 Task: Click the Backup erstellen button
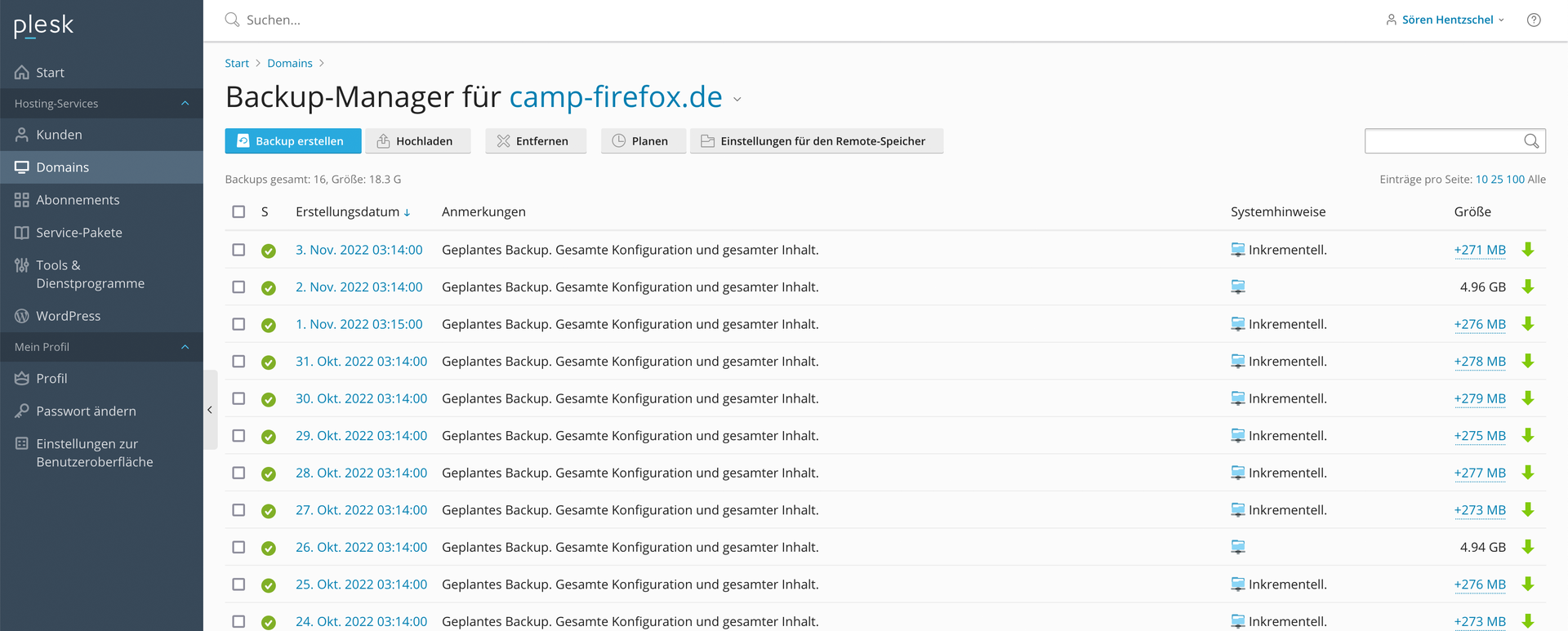pos(292,141)
